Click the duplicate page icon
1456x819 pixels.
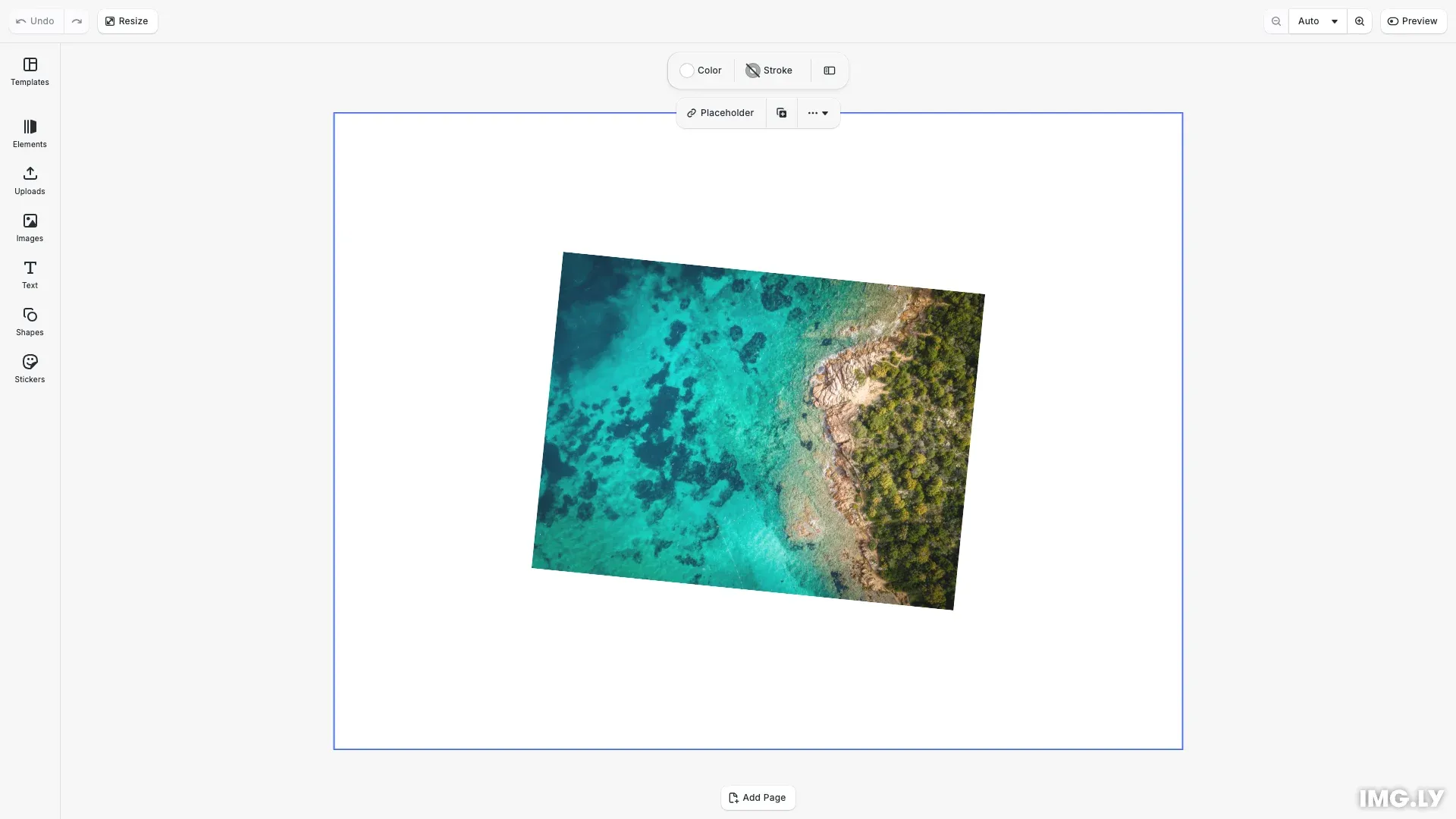781,113
